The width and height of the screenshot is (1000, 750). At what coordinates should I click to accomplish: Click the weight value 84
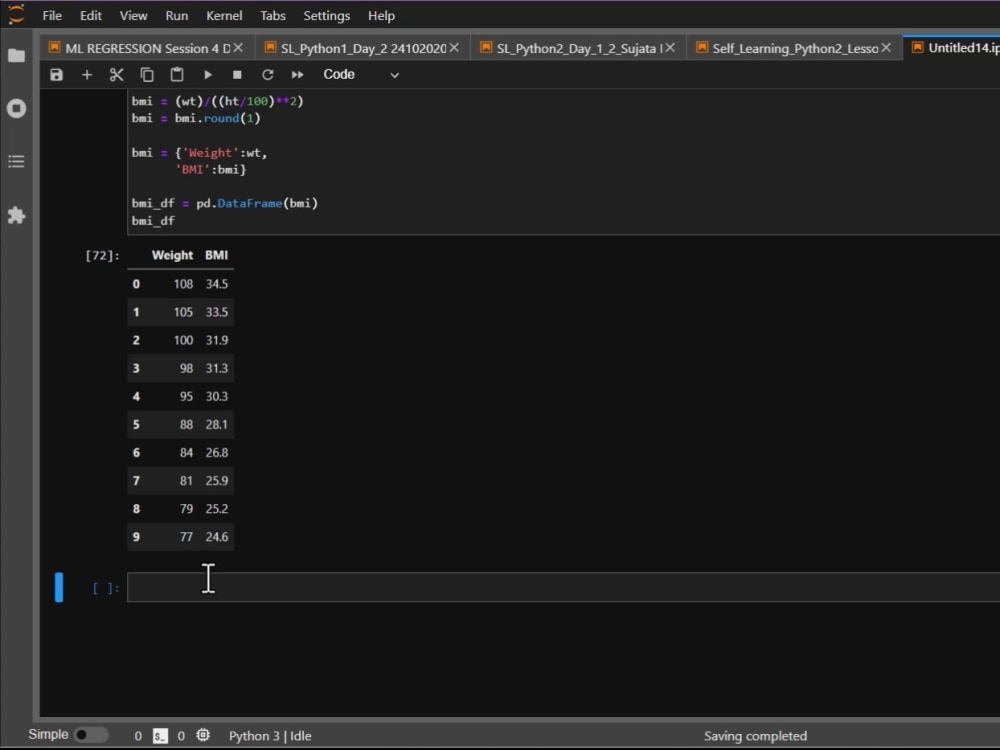tap(186, 452)
